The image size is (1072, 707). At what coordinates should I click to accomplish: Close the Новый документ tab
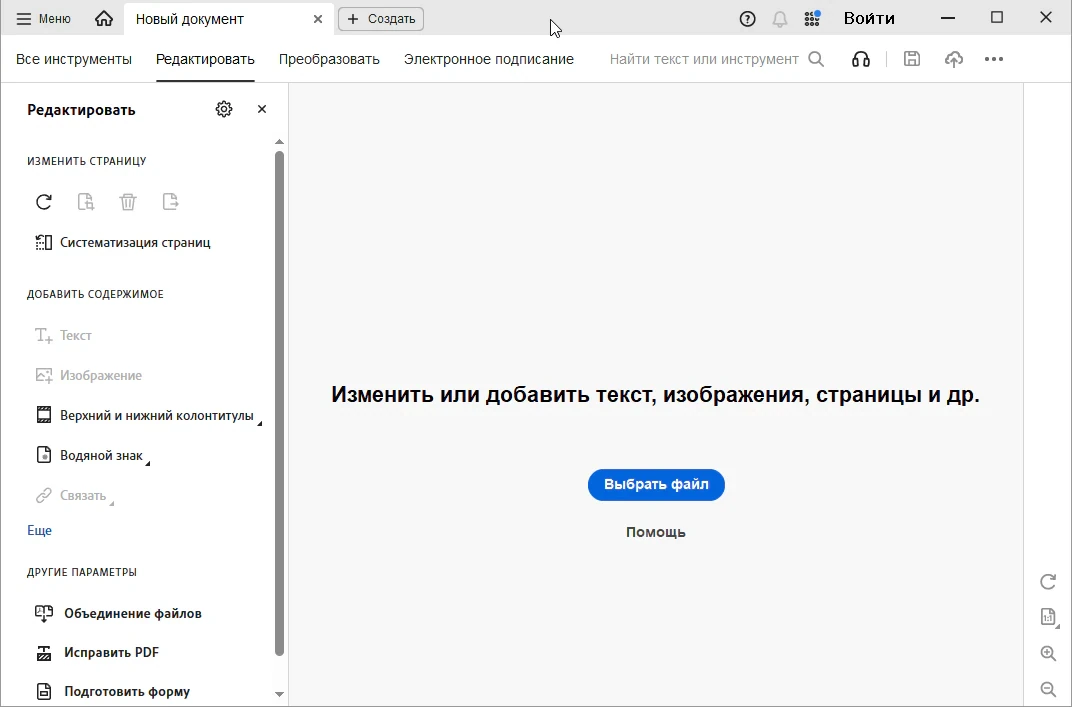coord(318,19)
